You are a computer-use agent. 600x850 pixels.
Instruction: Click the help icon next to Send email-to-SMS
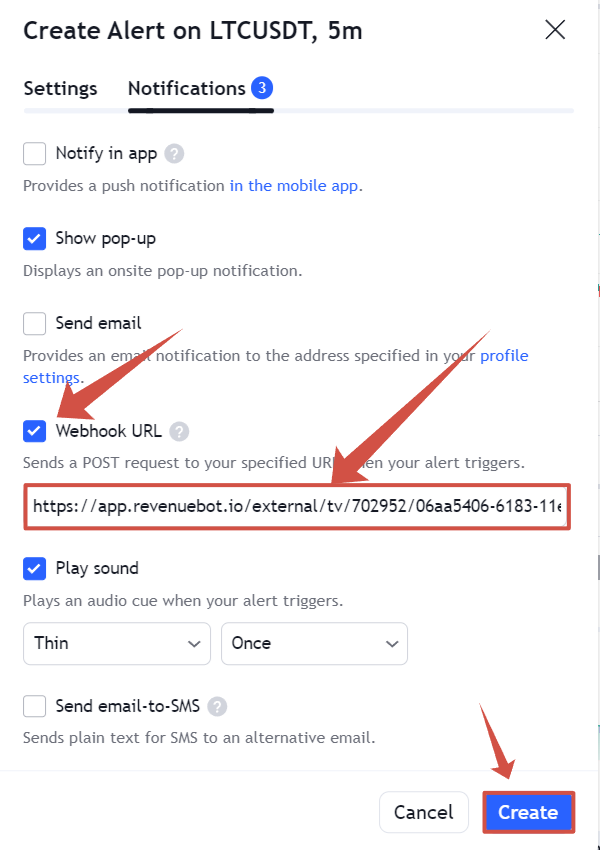coord(217,707)
